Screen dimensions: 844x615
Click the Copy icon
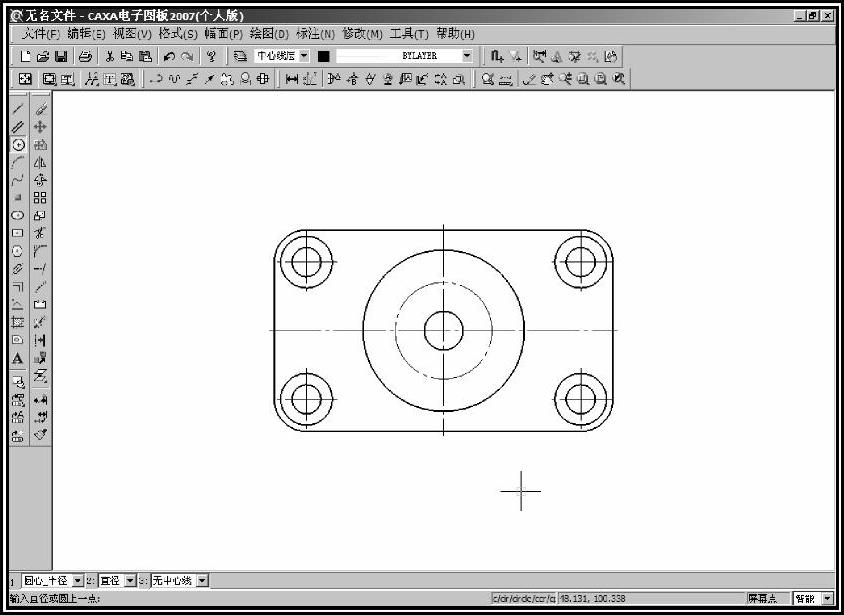(x=127, y=56)
